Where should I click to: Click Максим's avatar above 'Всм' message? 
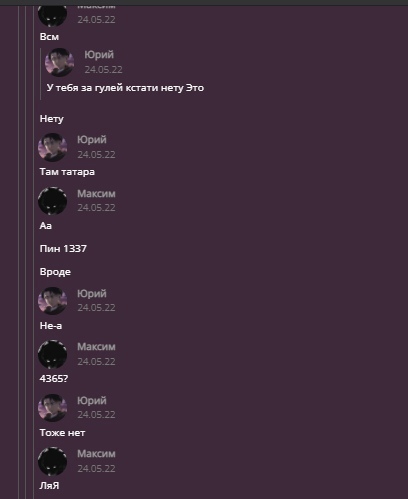click(x=53, y=15)
